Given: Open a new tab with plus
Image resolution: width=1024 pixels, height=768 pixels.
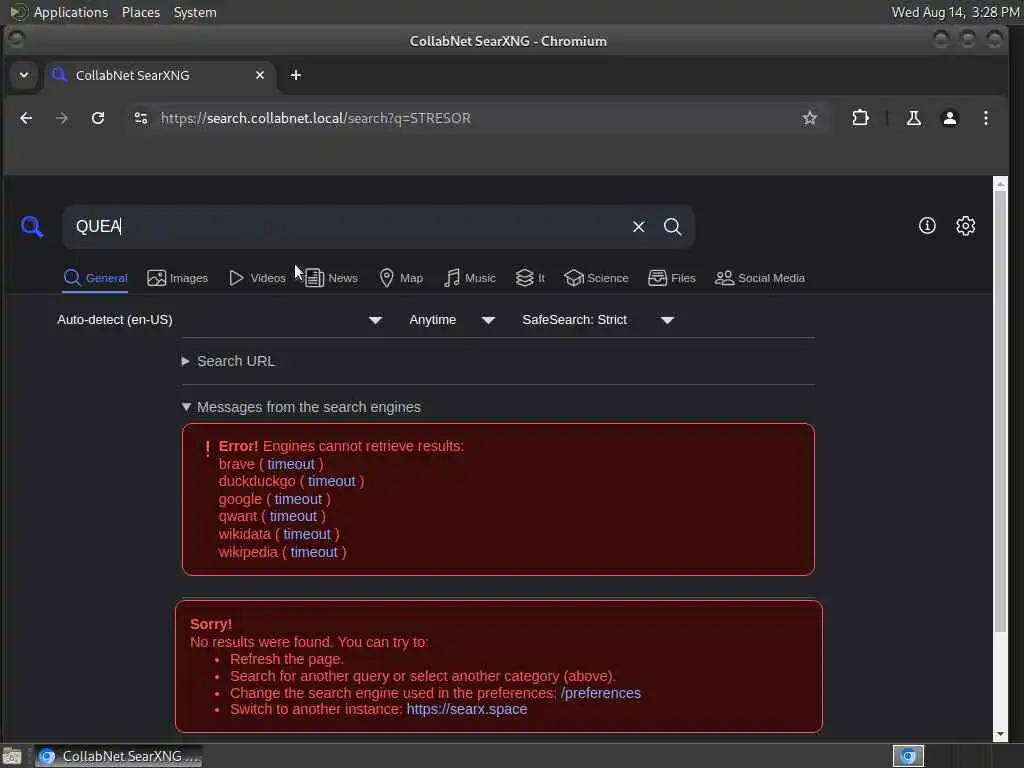Looking at the screenshot, I should click(x=296, y=75).
